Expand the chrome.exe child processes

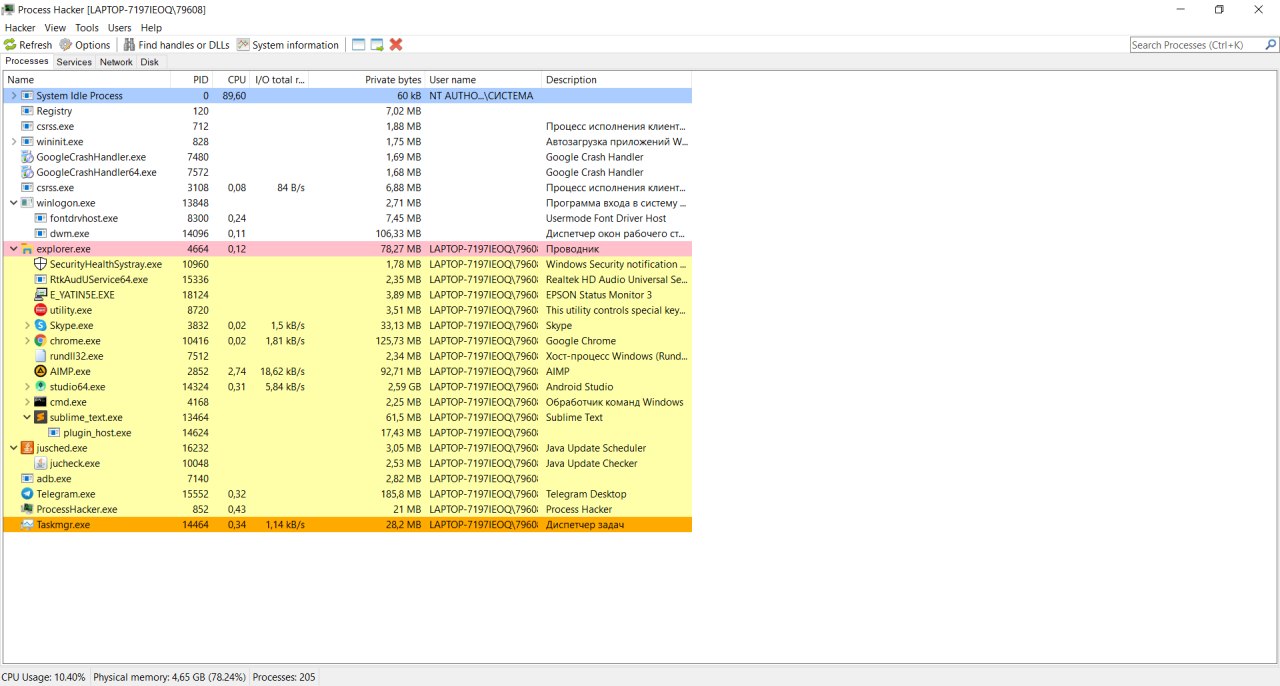click(x=27, y=341)
